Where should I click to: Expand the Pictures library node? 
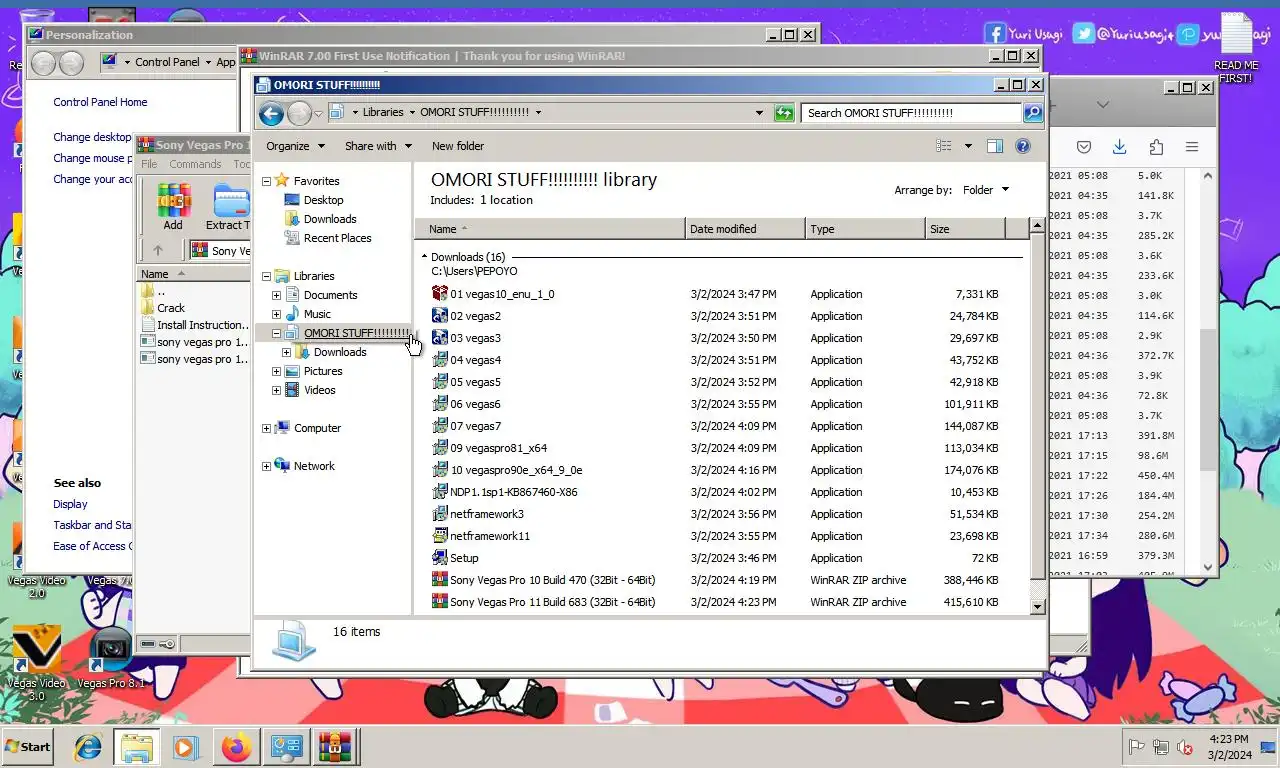(x=277, y=371)
